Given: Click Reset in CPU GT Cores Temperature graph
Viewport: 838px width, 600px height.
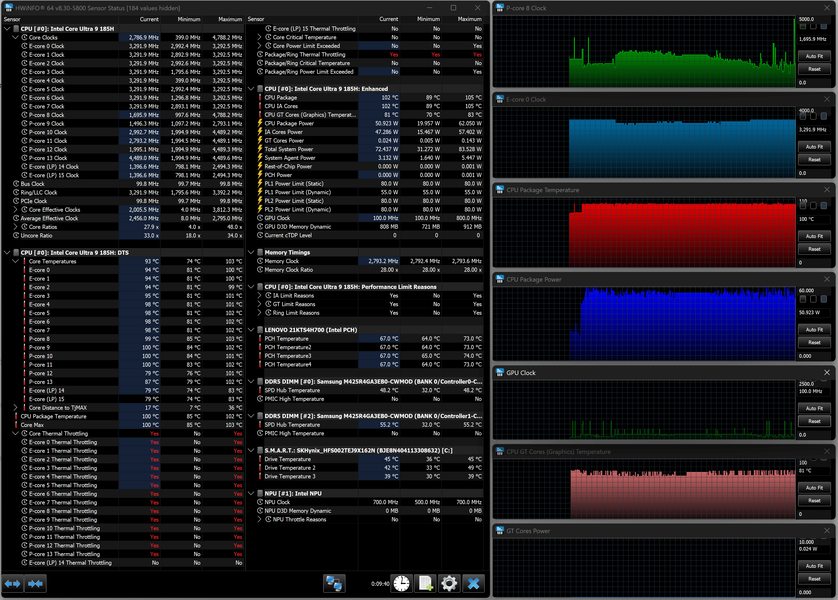Looking at the screenshot, I should tap(814, 501).
